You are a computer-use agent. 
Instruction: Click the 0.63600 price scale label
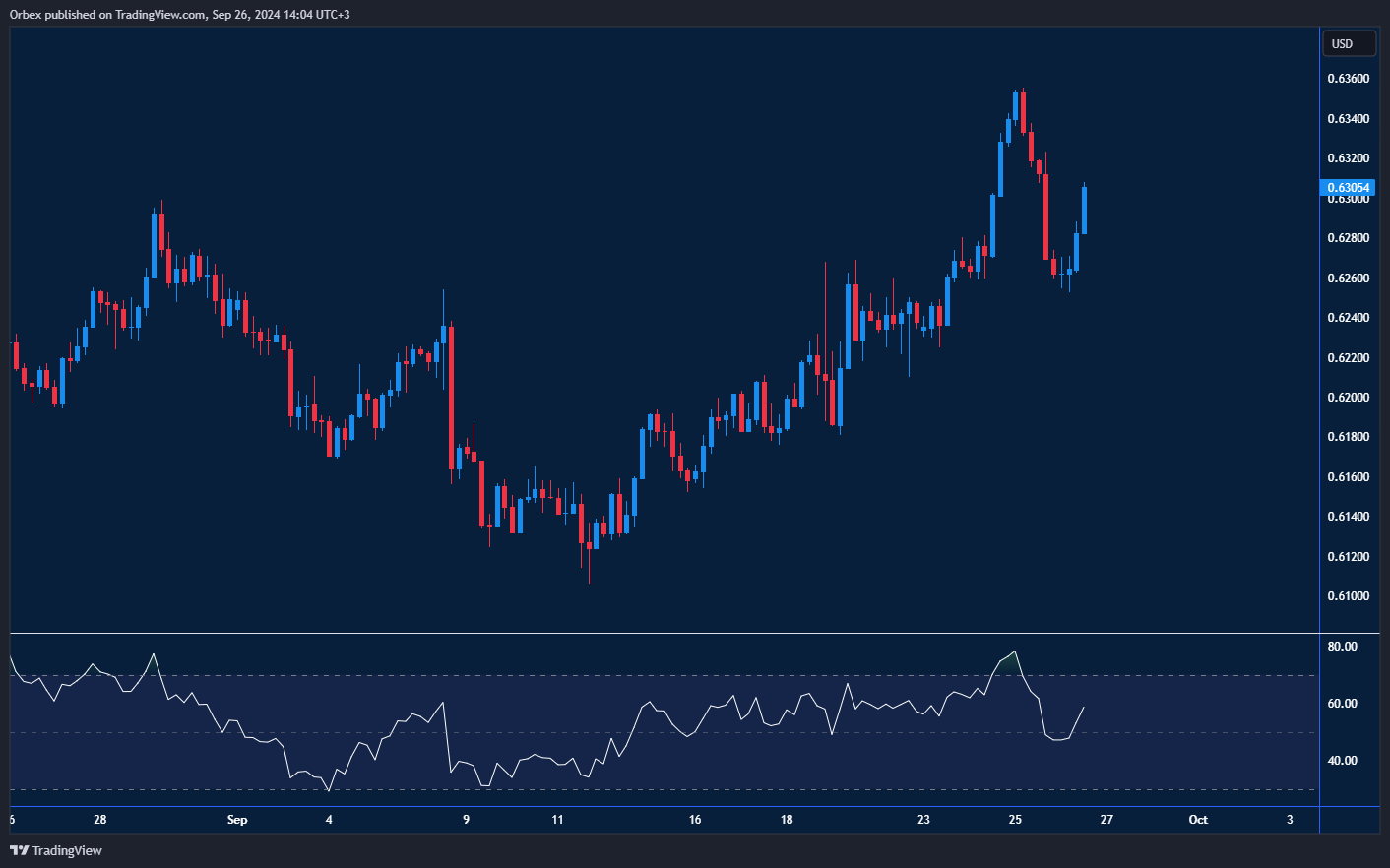click(x=1348, y=79)
